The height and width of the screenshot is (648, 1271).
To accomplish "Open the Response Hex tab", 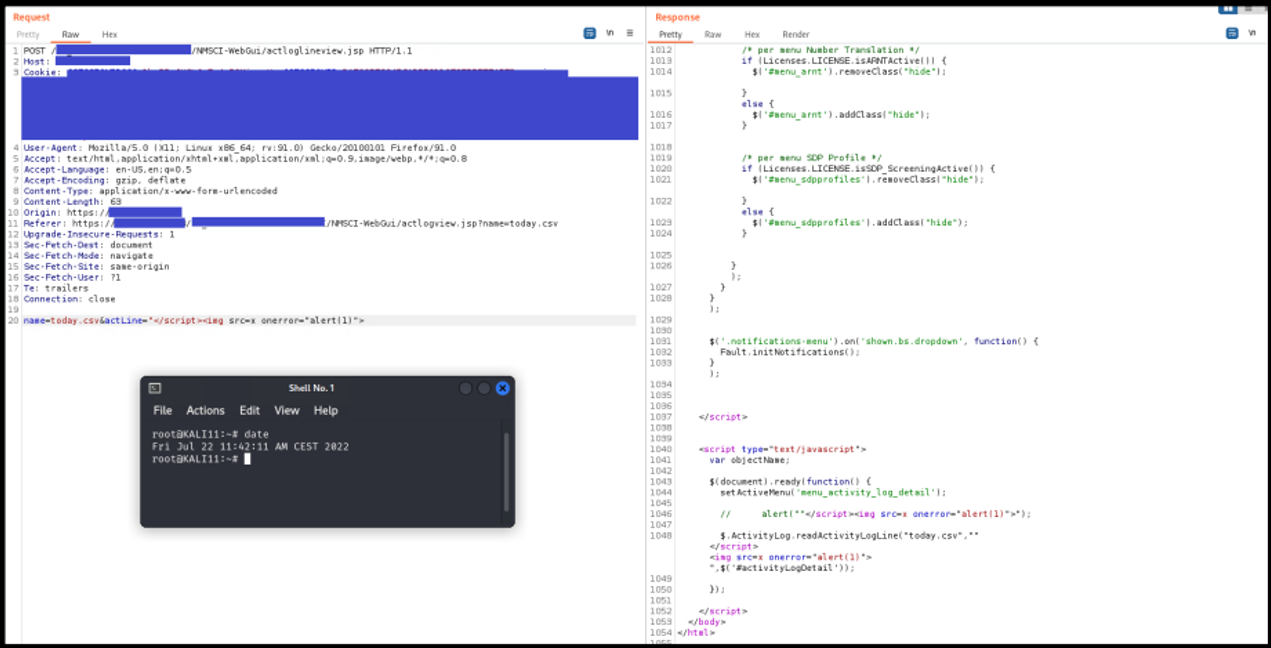I will 752,35.
